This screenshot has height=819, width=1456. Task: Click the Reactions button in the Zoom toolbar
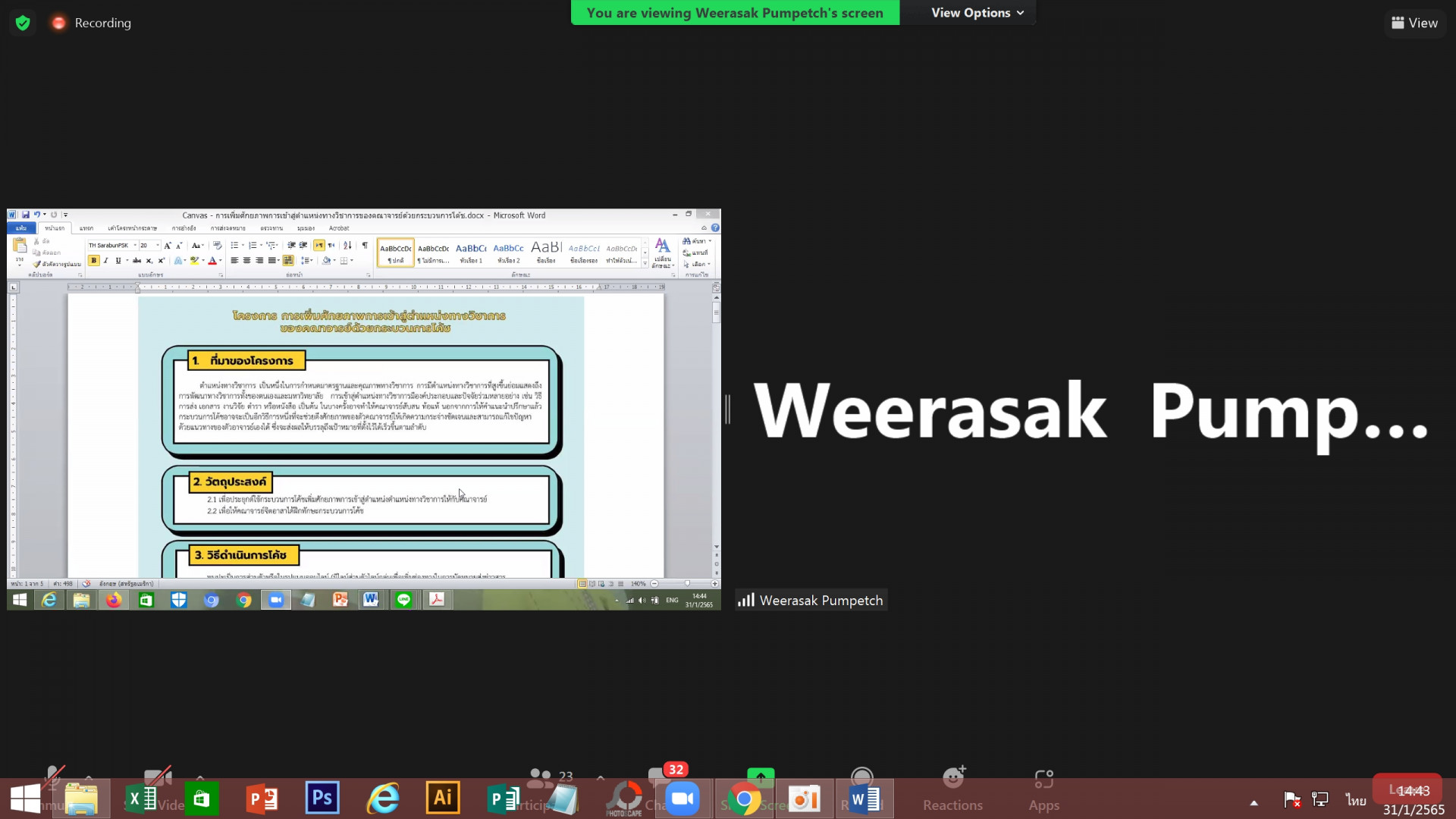pos(952,790)
